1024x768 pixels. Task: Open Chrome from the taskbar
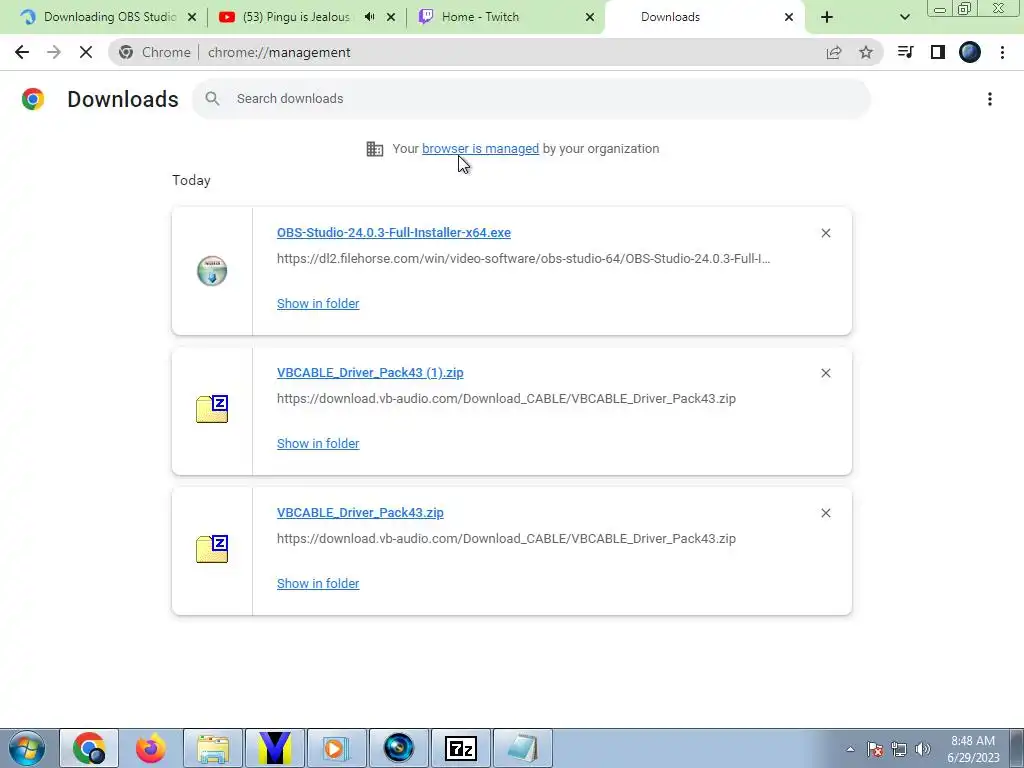[x=89, y=748]
